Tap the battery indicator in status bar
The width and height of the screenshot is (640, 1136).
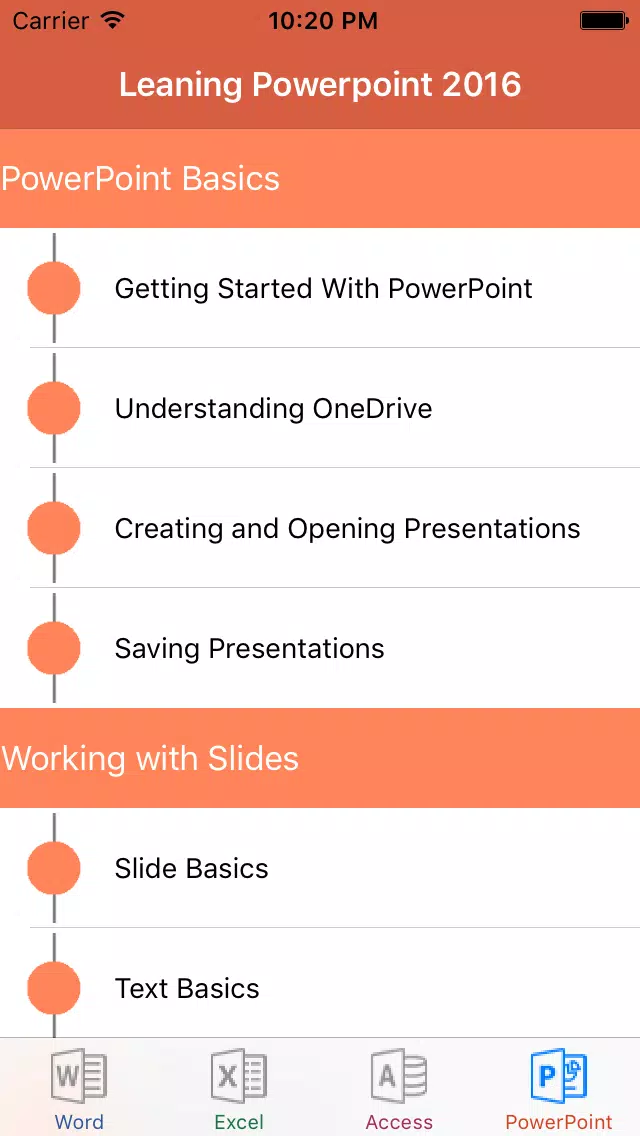point(603,21)
